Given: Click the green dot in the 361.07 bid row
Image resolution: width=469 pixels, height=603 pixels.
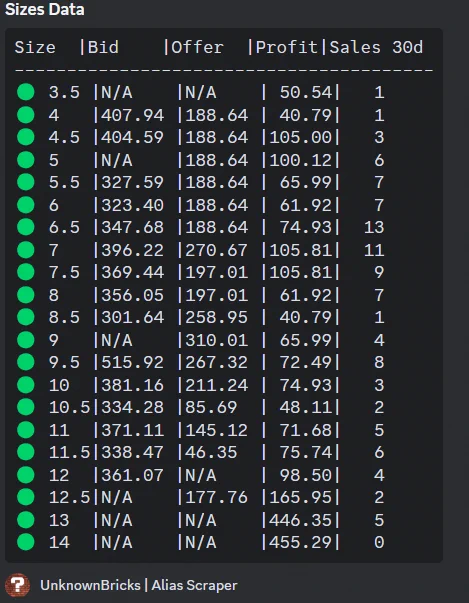Looking at the screenshot, I should pyautogui.click(x=26, y=475).
